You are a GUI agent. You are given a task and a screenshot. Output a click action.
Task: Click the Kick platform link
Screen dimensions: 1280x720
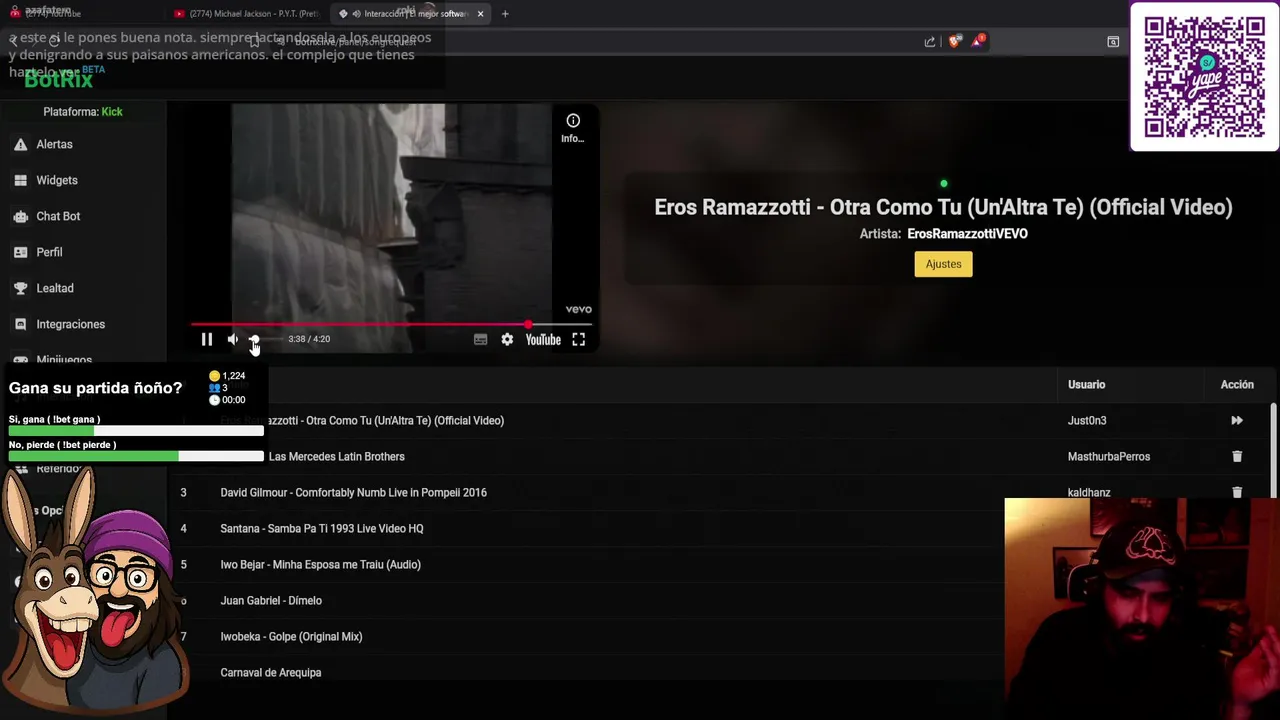coord(112,112)
